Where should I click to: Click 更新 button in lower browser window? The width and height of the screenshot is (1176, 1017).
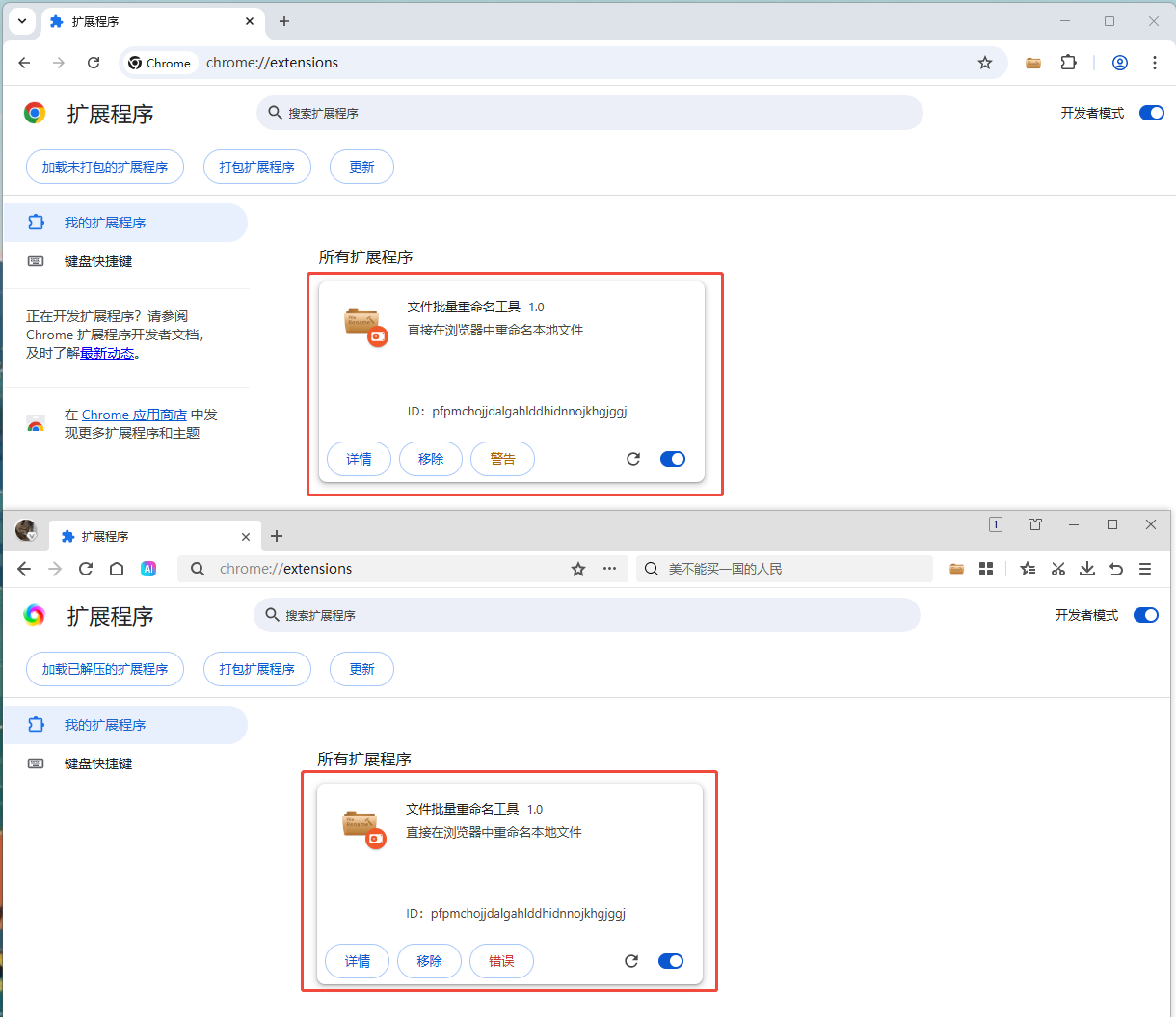(x=361, y=669)
